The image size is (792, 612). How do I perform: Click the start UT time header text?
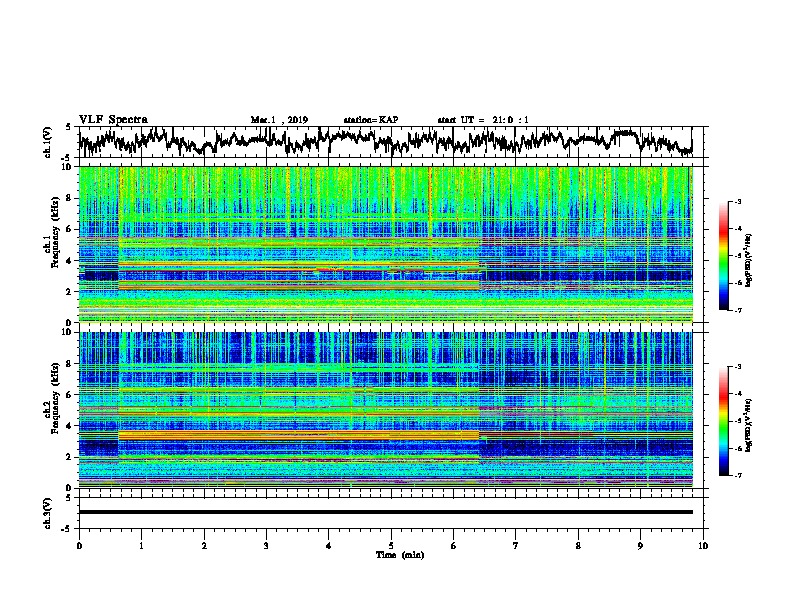tap(483, 120)
